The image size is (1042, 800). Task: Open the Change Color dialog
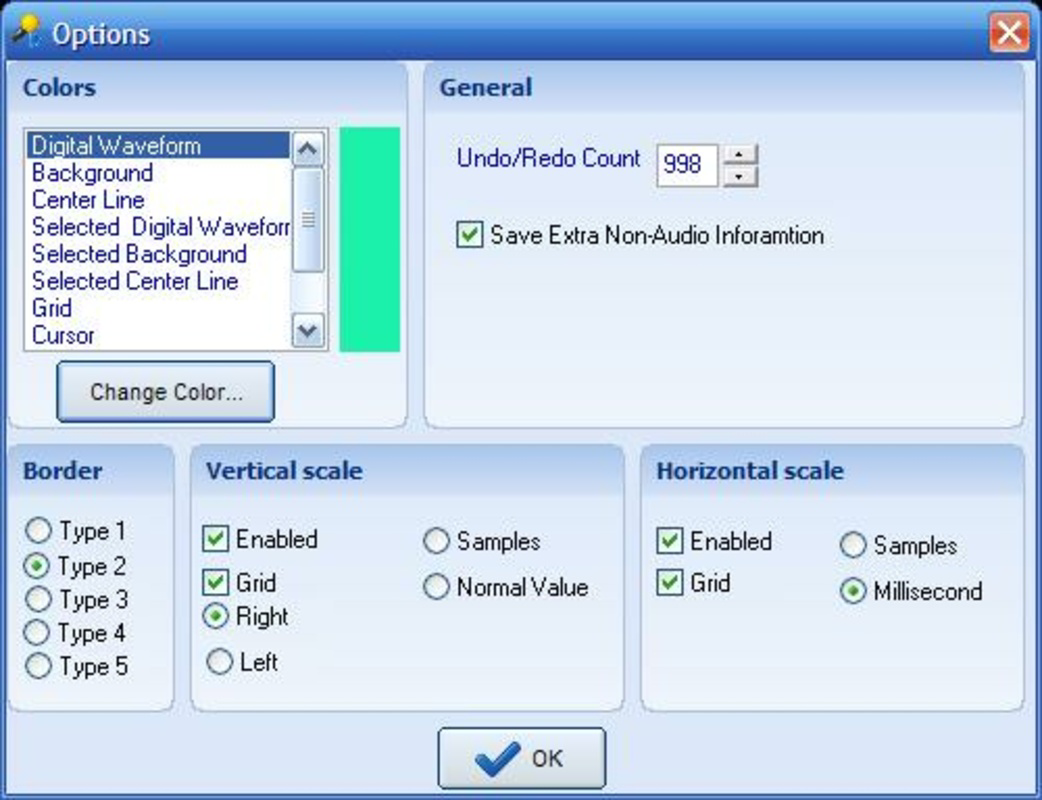point(165,391)
